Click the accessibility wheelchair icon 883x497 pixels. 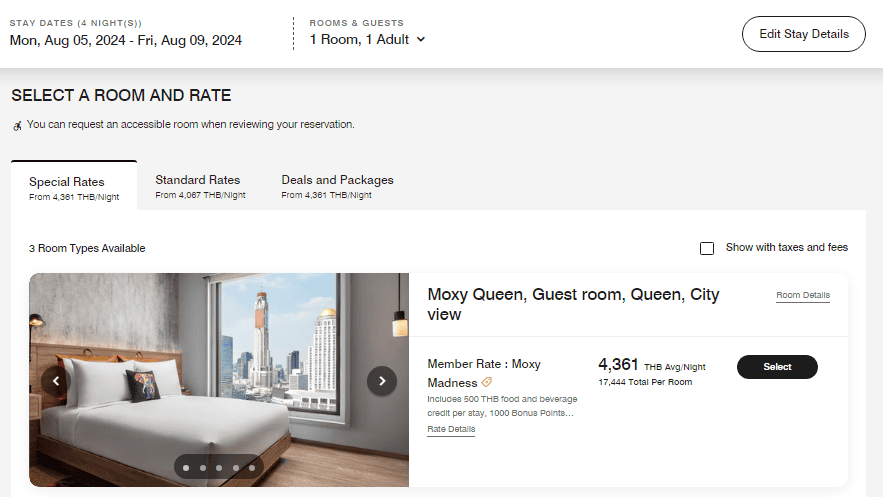coord(17,126)
